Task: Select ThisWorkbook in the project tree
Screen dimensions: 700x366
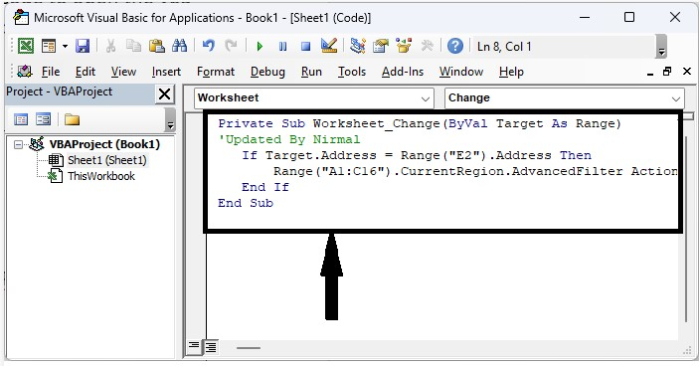Action: tap(101, 176)
